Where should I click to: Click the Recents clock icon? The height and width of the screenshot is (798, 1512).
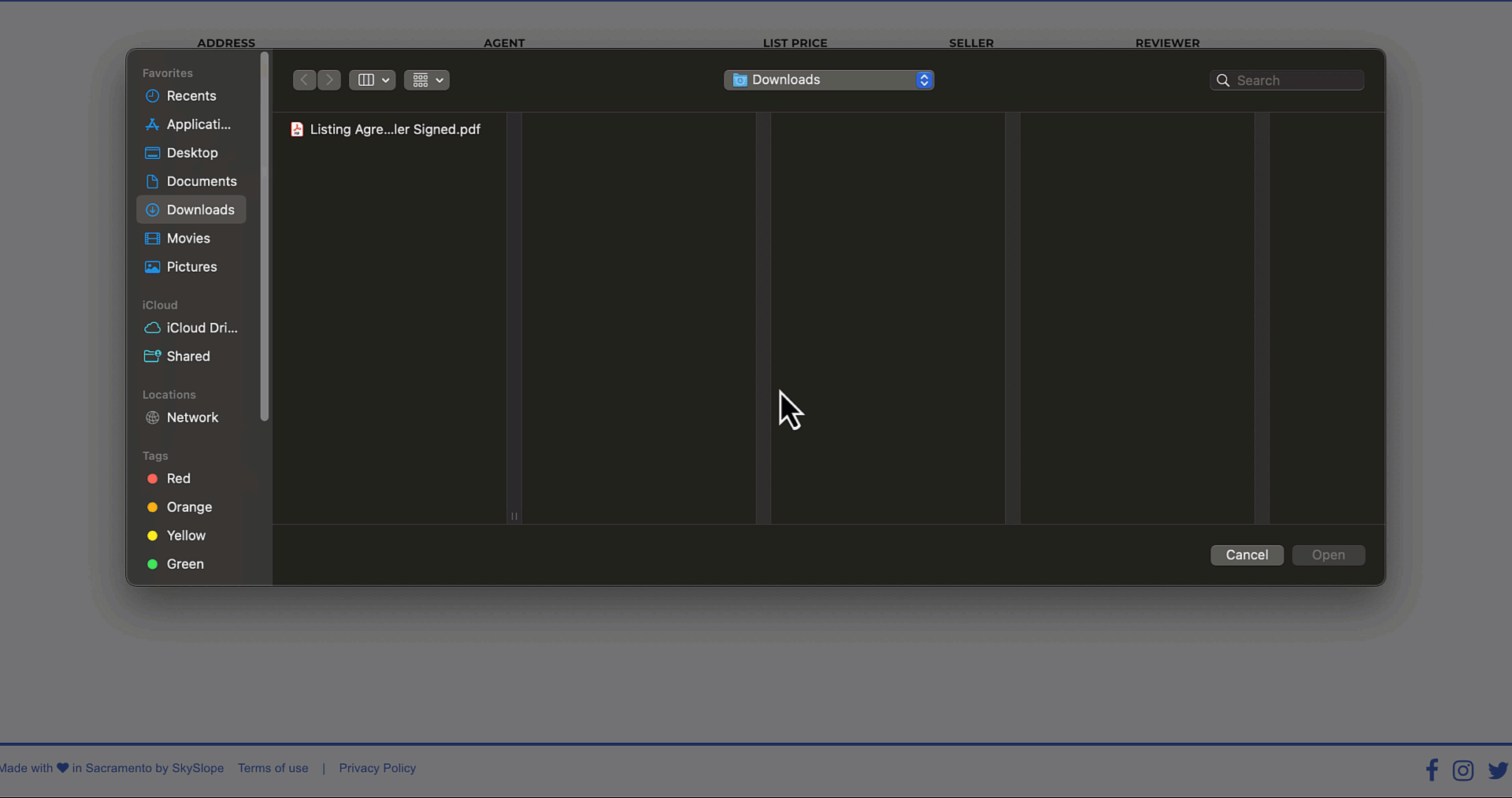(x=153, y=96)
